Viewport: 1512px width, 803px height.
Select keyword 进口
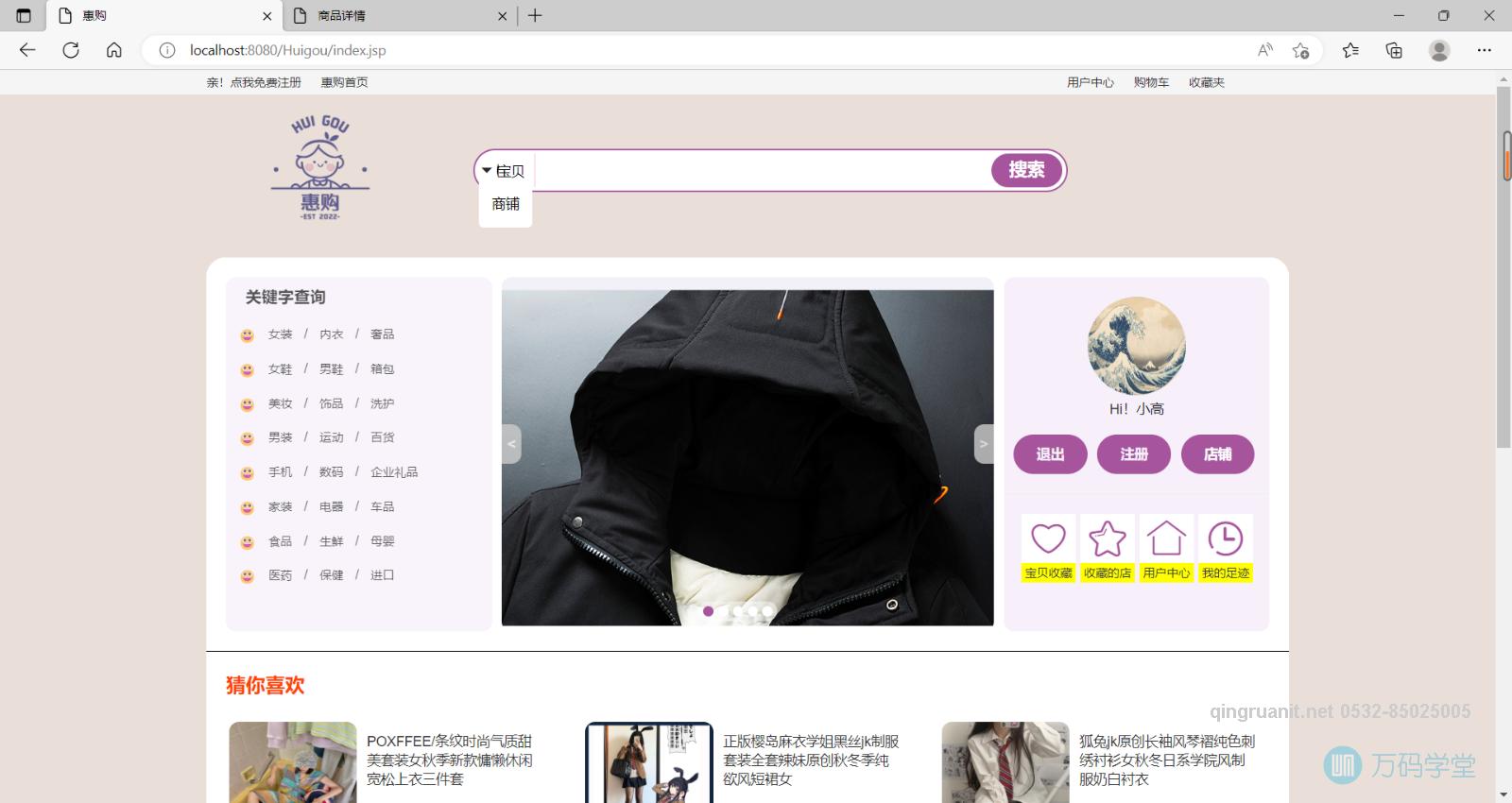pyautogui.click(x=382, y=575)
